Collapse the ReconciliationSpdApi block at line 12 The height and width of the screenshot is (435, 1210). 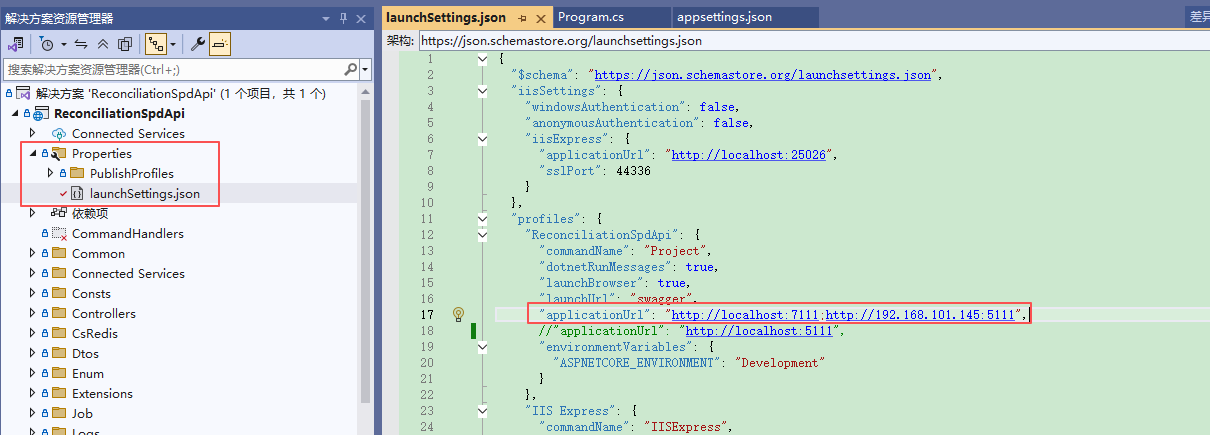click(483, 234)
